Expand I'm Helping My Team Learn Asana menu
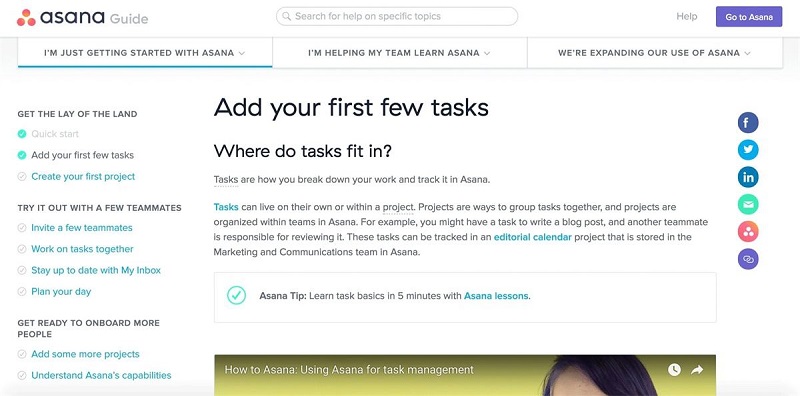800x396 pixels. point(399,53)
